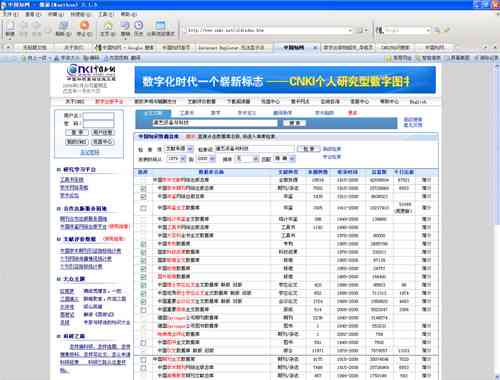This screenshot has width=500, height=380.
Task: Select the 学术趋势 search category tab
Action: [324, 113]
